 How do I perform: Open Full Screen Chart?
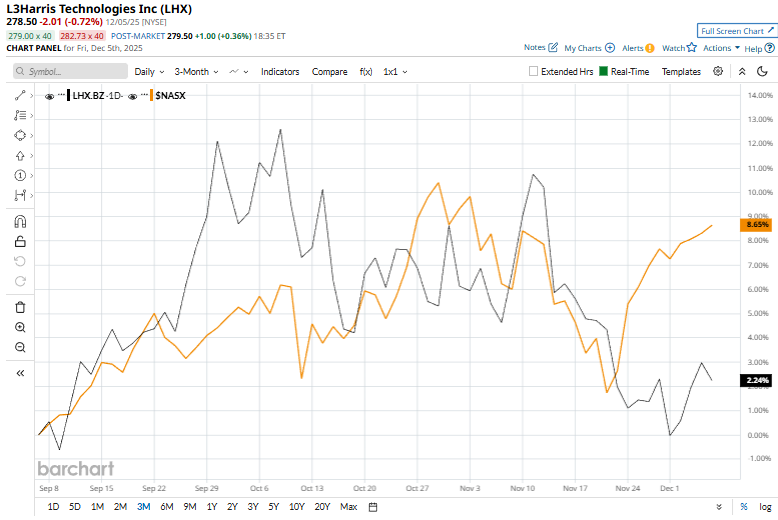[737, 31]
